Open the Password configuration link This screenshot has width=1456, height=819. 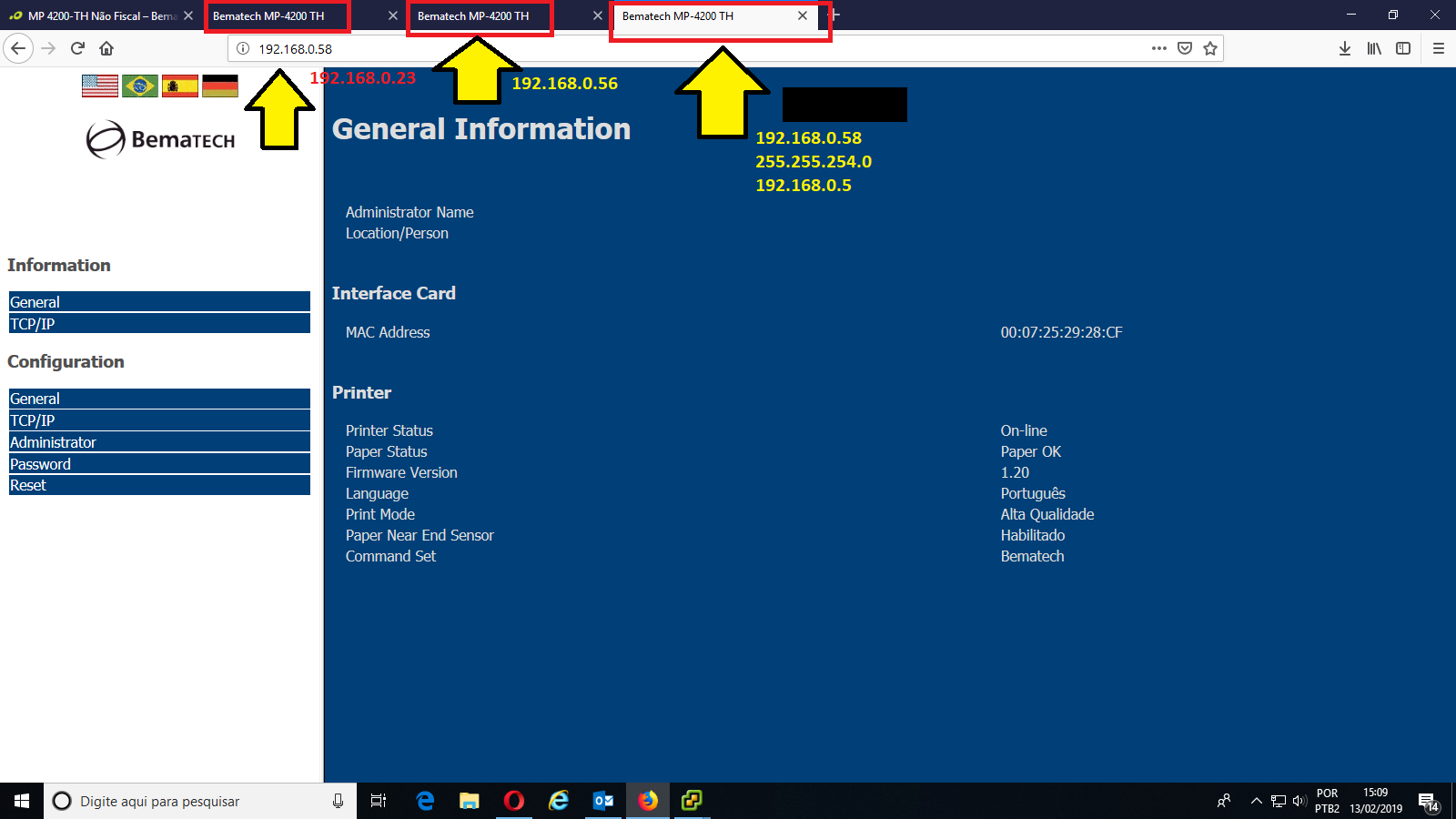click(159, 463)
